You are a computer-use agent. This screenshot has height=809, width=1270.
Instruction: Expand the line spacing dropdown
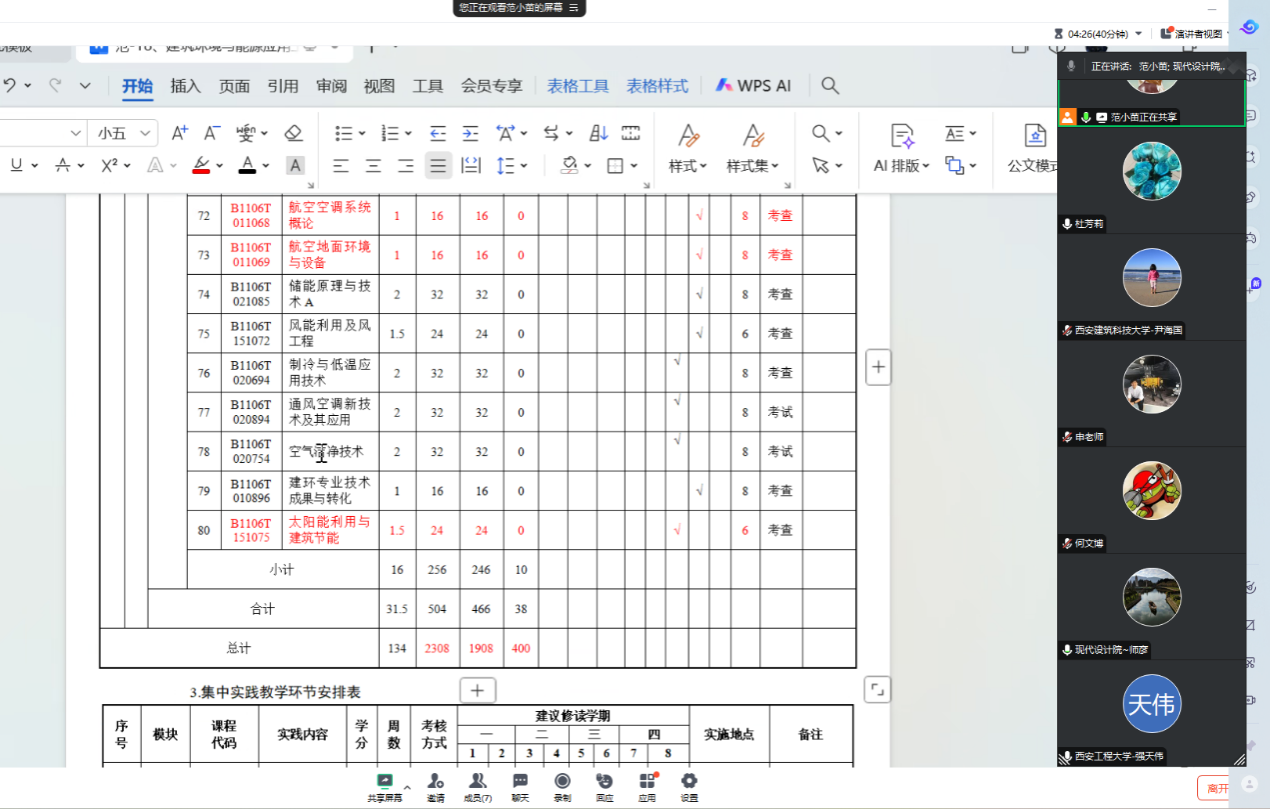511,165
